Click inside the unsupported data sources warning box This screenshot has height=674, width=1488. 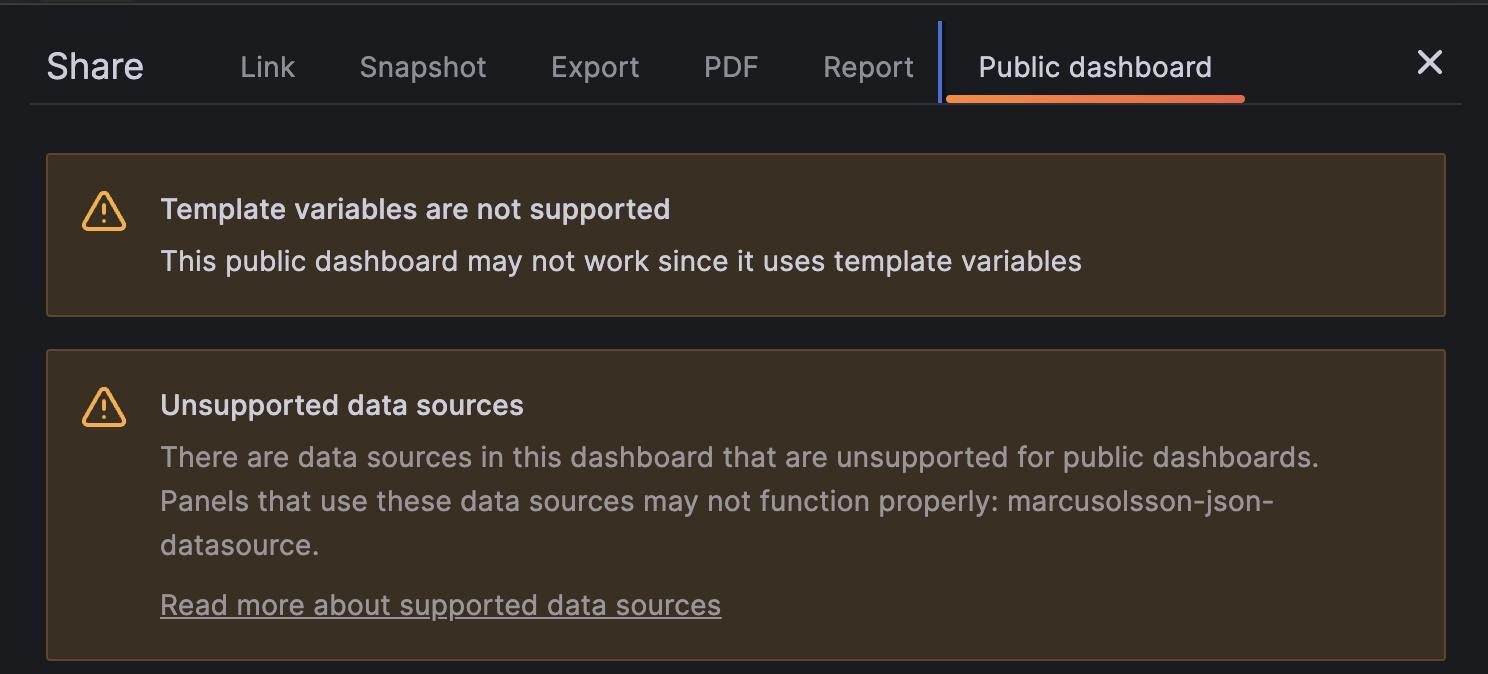(744, 505)
